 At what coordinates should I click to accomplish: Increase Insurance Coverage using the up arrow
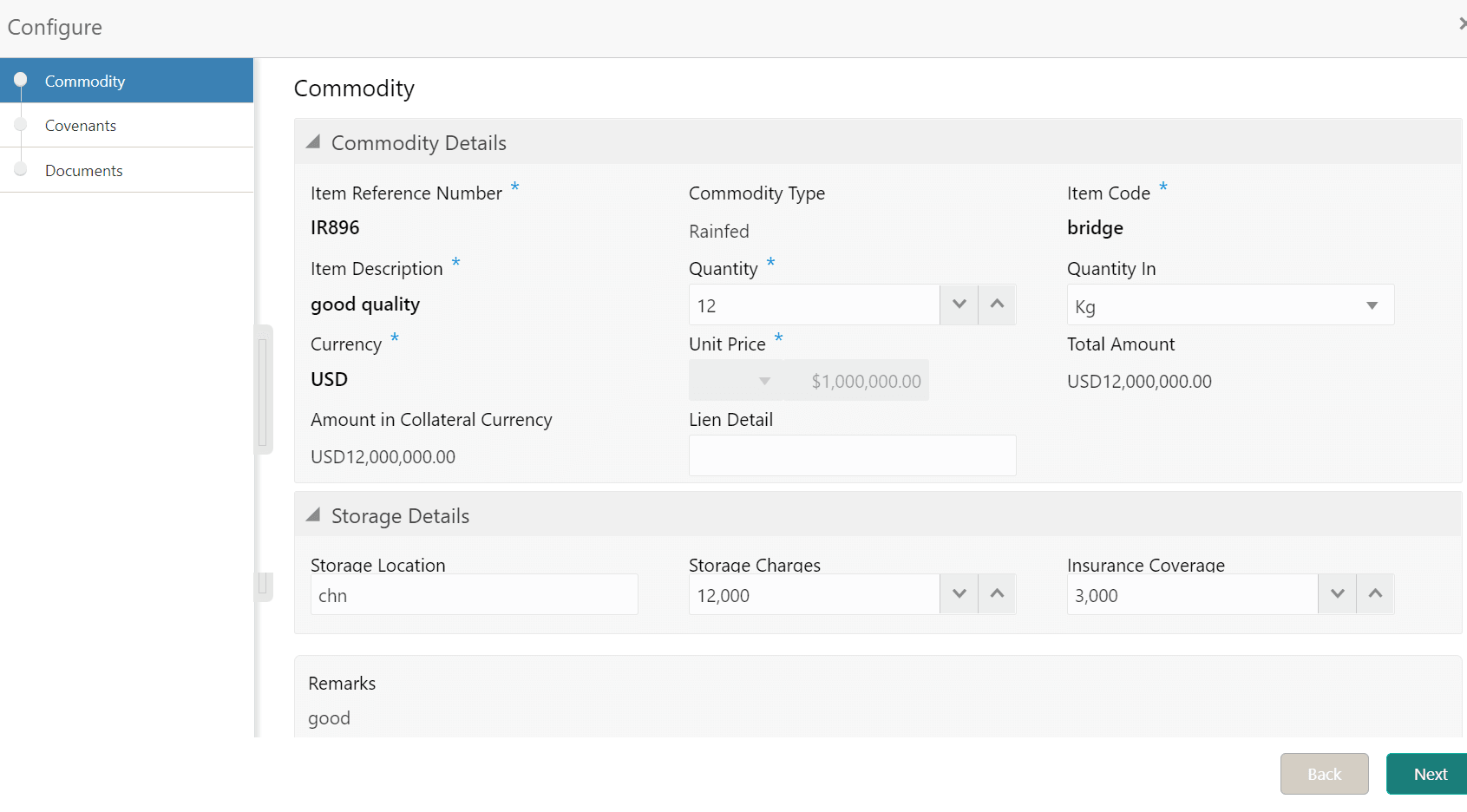point(1375,593)
